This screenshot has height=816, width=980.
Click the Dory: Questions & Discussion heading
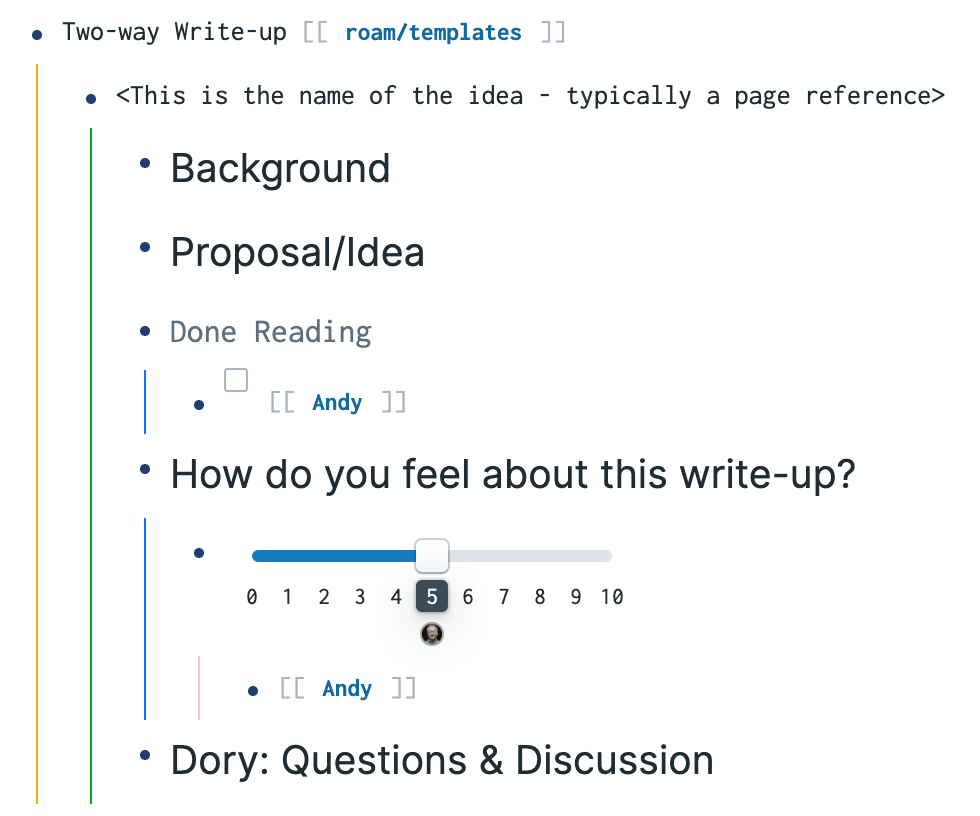442,760
